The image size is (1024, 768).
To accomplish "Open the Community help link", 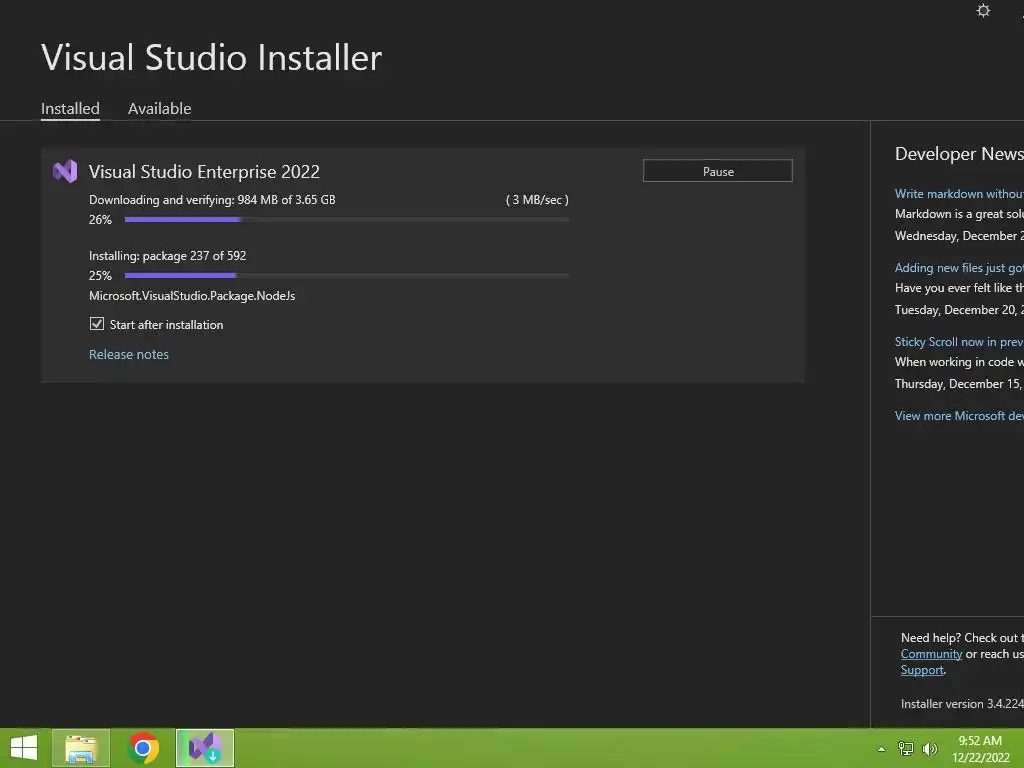I will click(x=931, y=654).
